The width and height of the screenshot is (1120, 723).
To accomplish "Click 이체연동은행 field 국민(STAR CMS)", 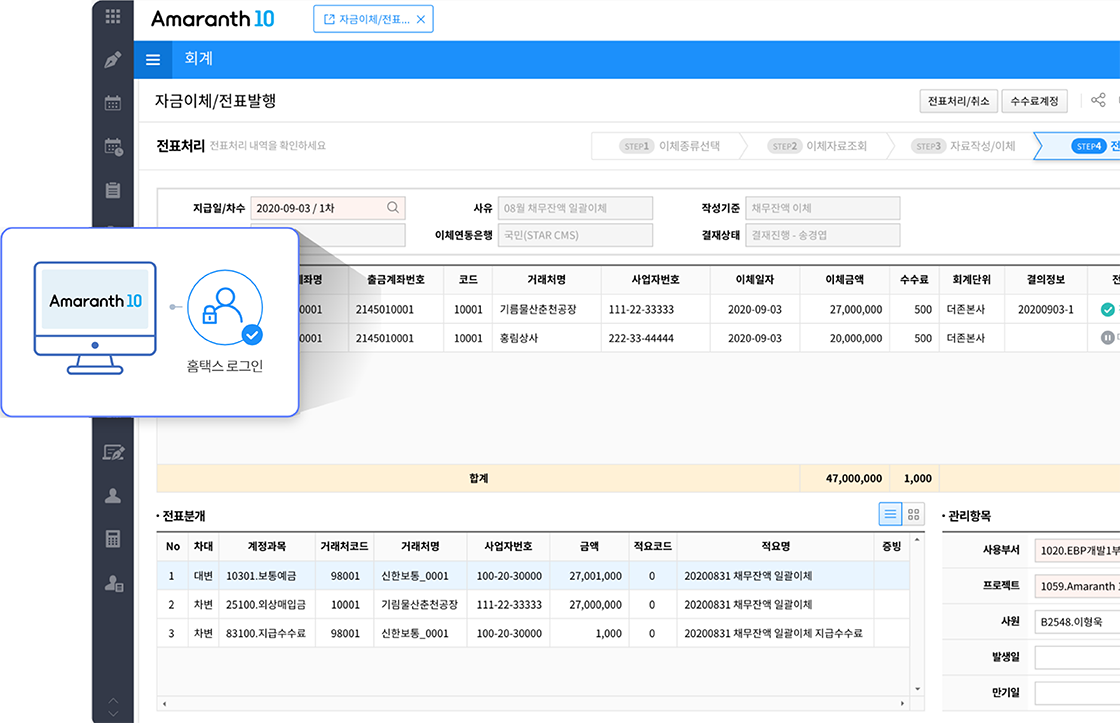I will [575, 235].
